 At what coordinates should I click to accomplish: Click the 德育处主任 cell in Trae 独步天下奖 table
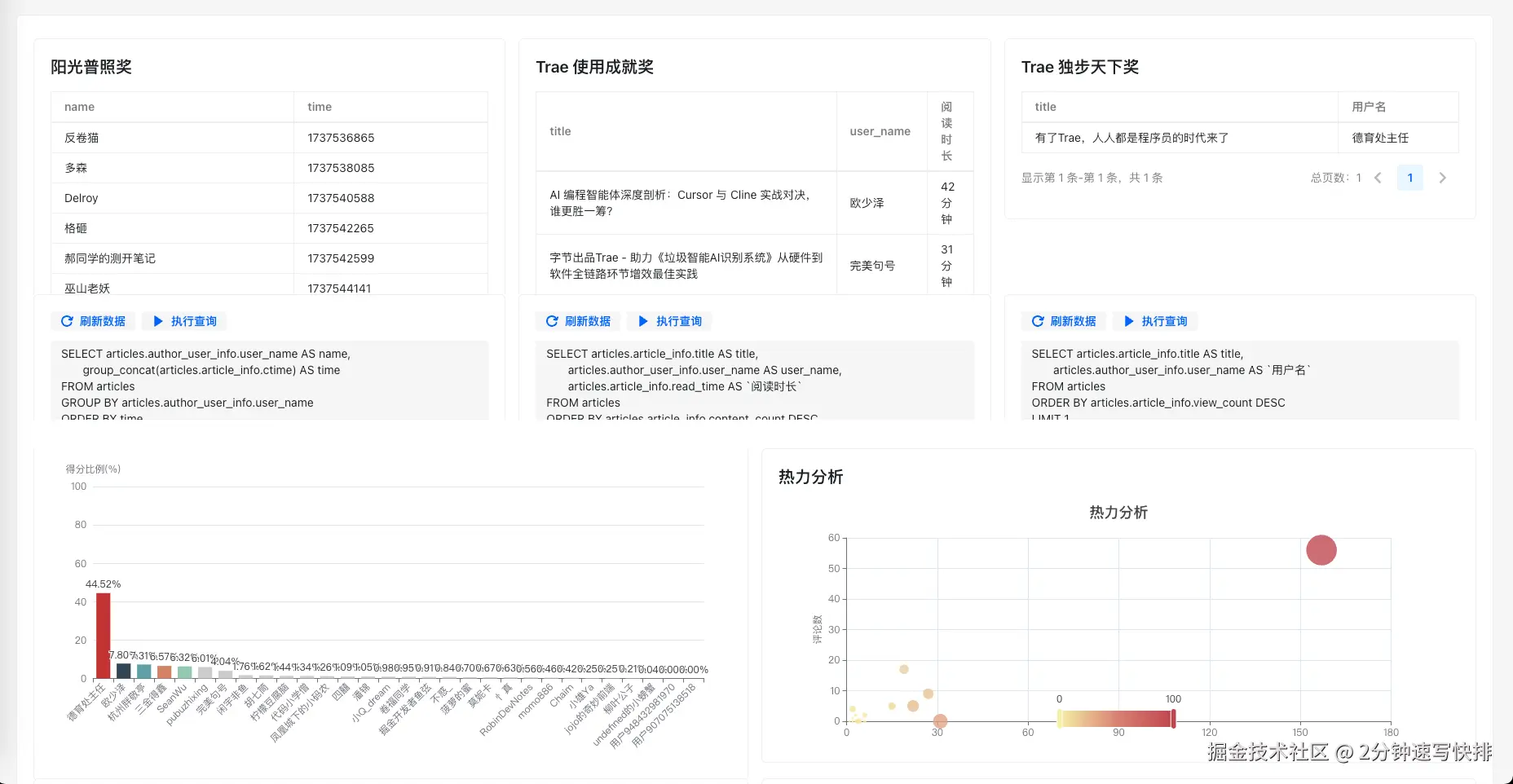pos(1399,138)
